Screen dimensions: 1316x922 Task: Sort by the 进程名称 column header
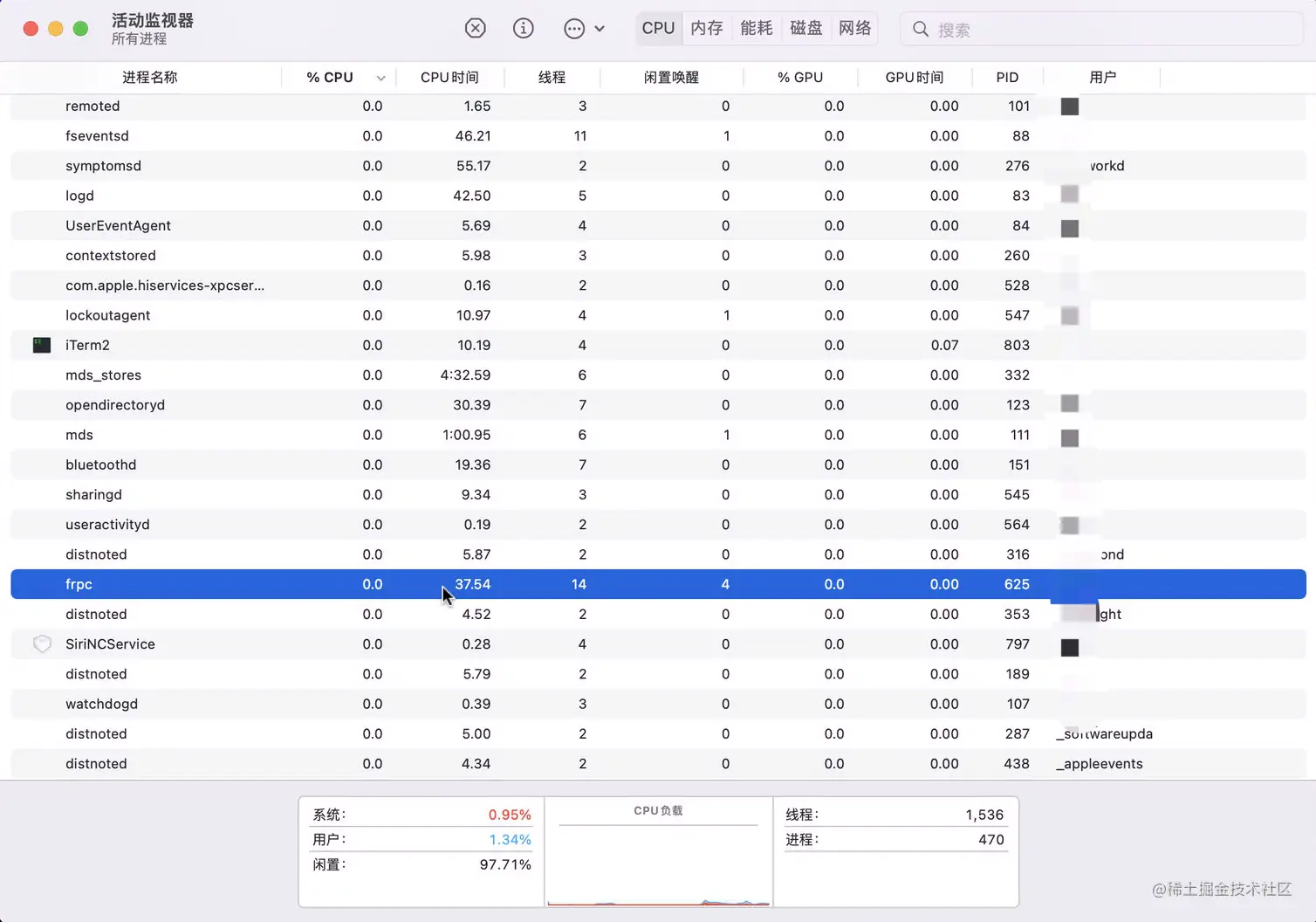tap(149, 78)
